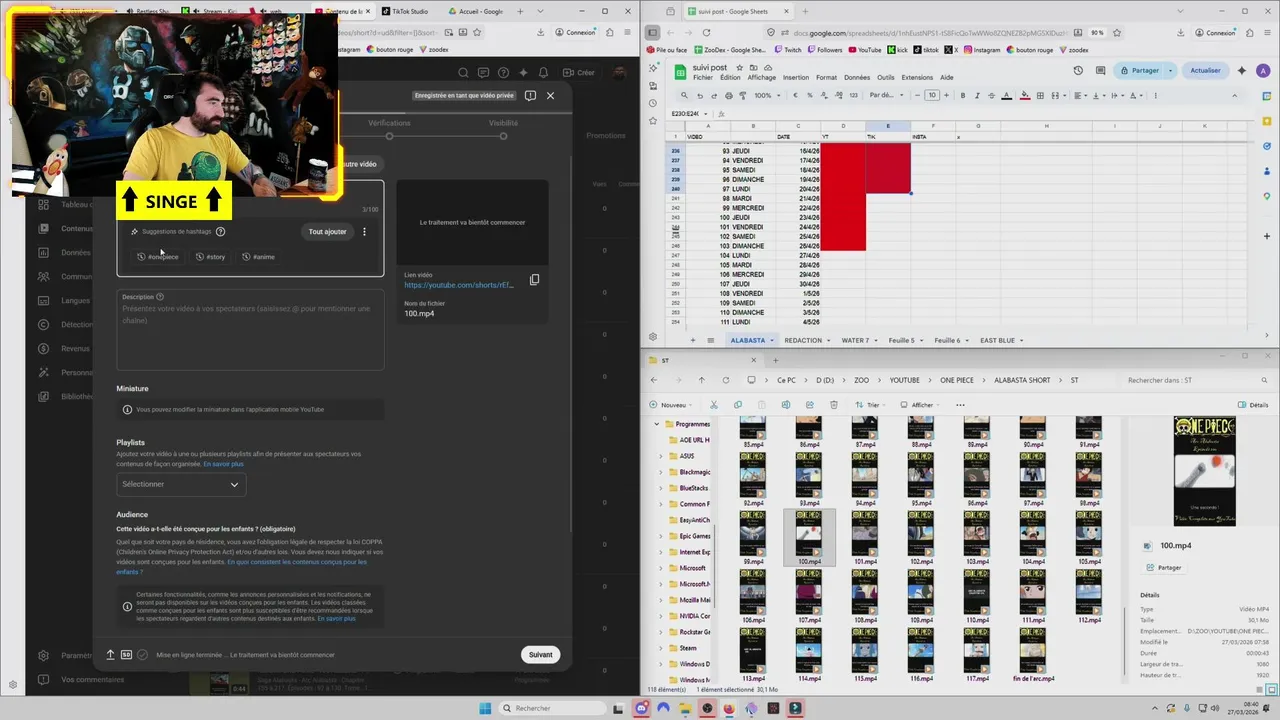Open the Windows Start button

click(x=485, y=708)
